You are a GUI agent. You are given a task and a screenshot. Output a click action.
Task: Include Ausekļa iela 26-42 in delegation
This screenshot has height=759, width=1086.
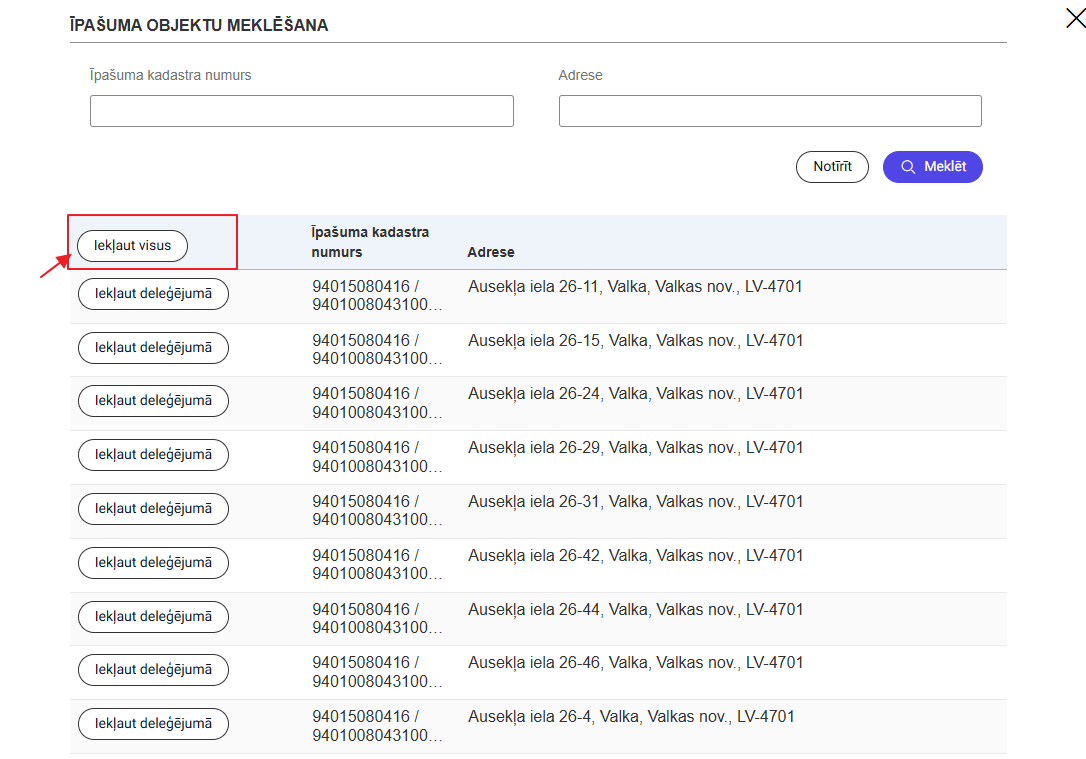coord(153,563)
